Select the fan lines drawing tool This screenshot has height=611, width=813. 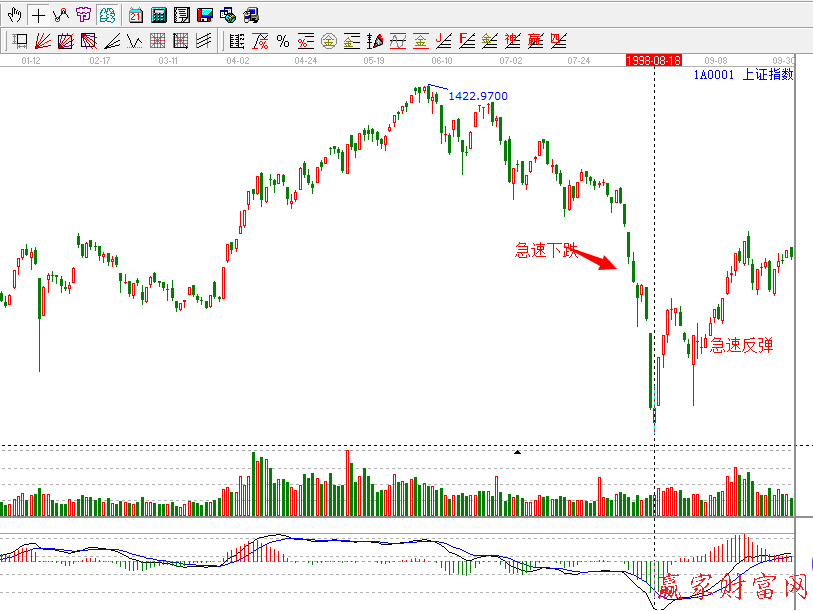point(43,41)
